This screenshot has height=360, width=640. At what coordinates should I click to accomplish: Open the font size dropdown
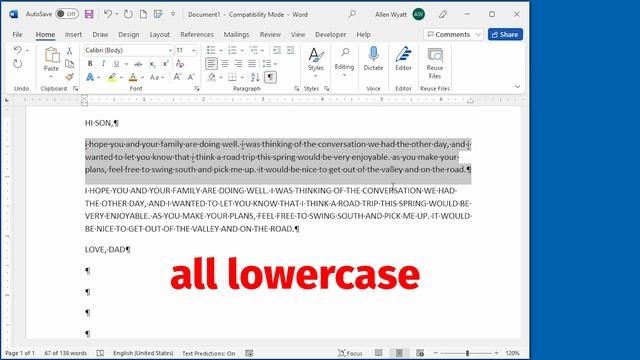(193, 51)
